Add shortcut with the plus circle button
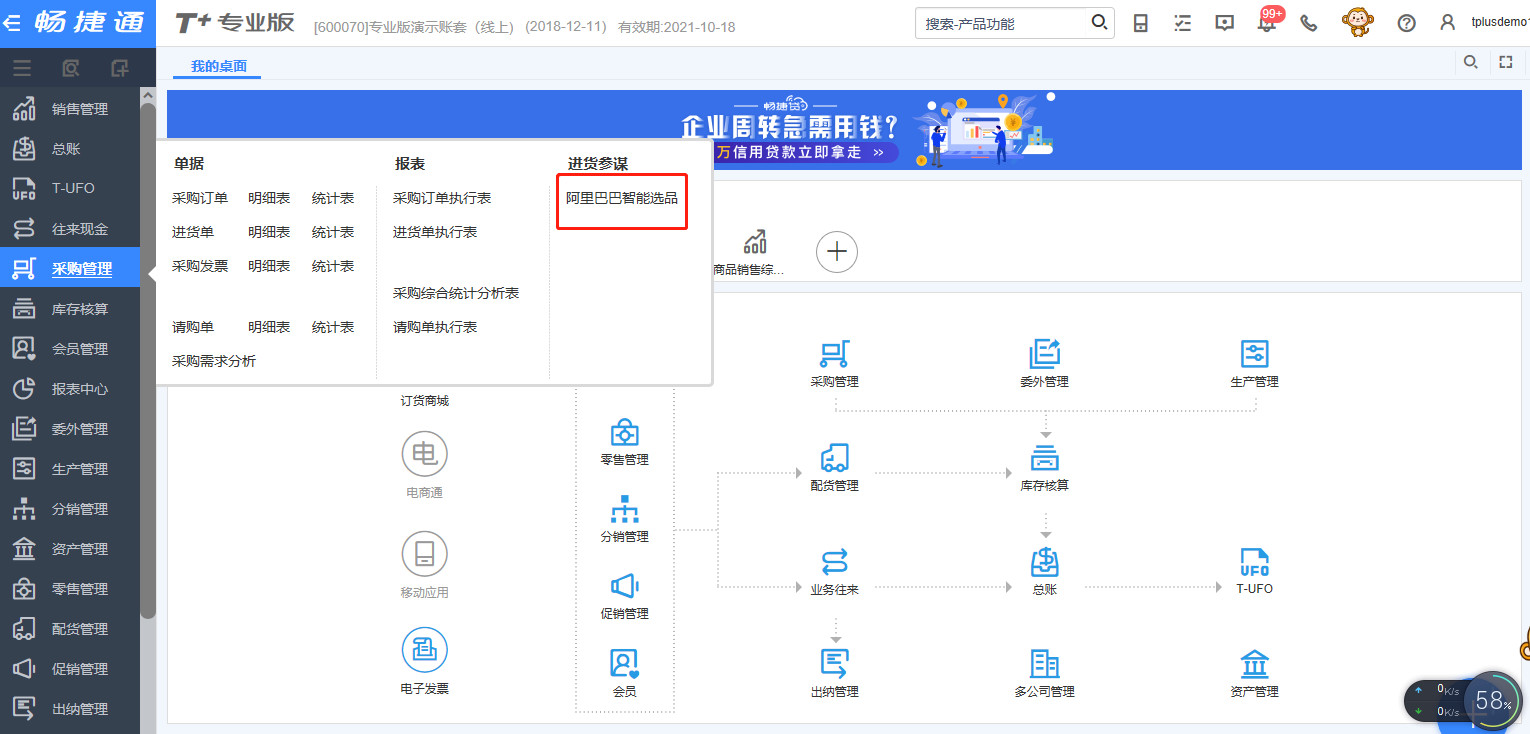The height and width of the screenshot is (734, 1530). point(837,251)
